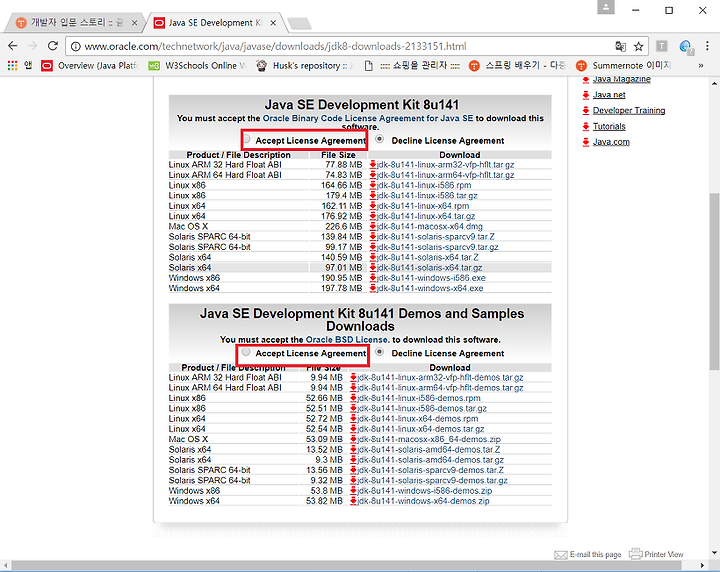This screenshot has height=572, width=720.
Task: Click the download arrow icon for jdk-8u141-solaris-x64.tar.gz
Action: (x=373, y=267)
